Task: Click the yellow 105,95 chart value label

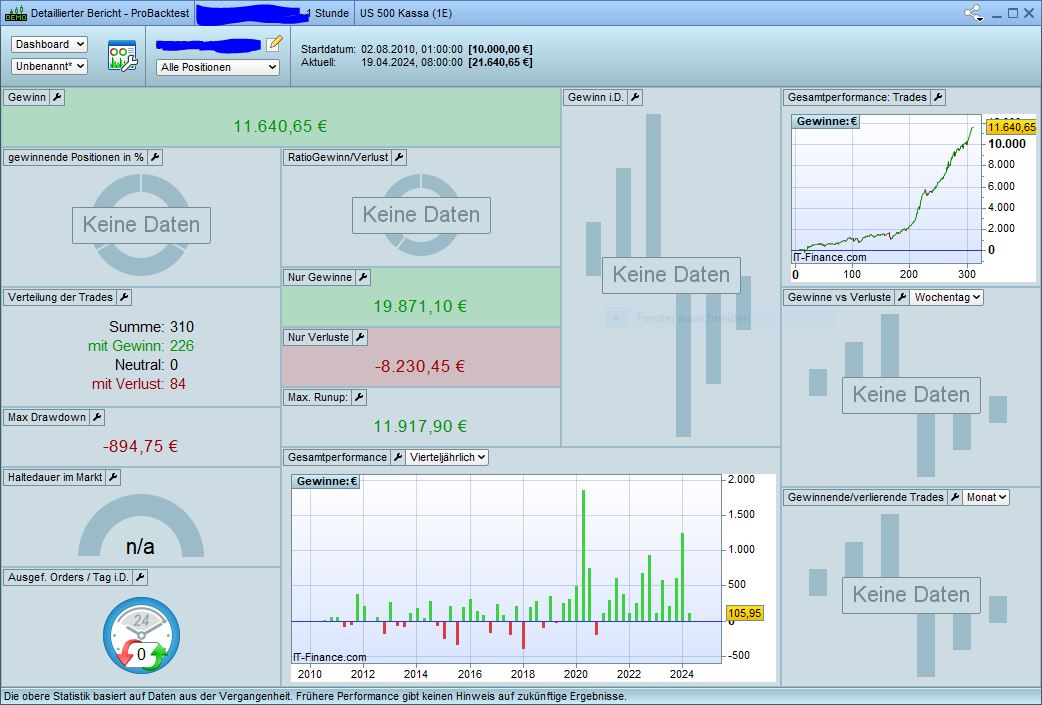Action: click(745, 613)
